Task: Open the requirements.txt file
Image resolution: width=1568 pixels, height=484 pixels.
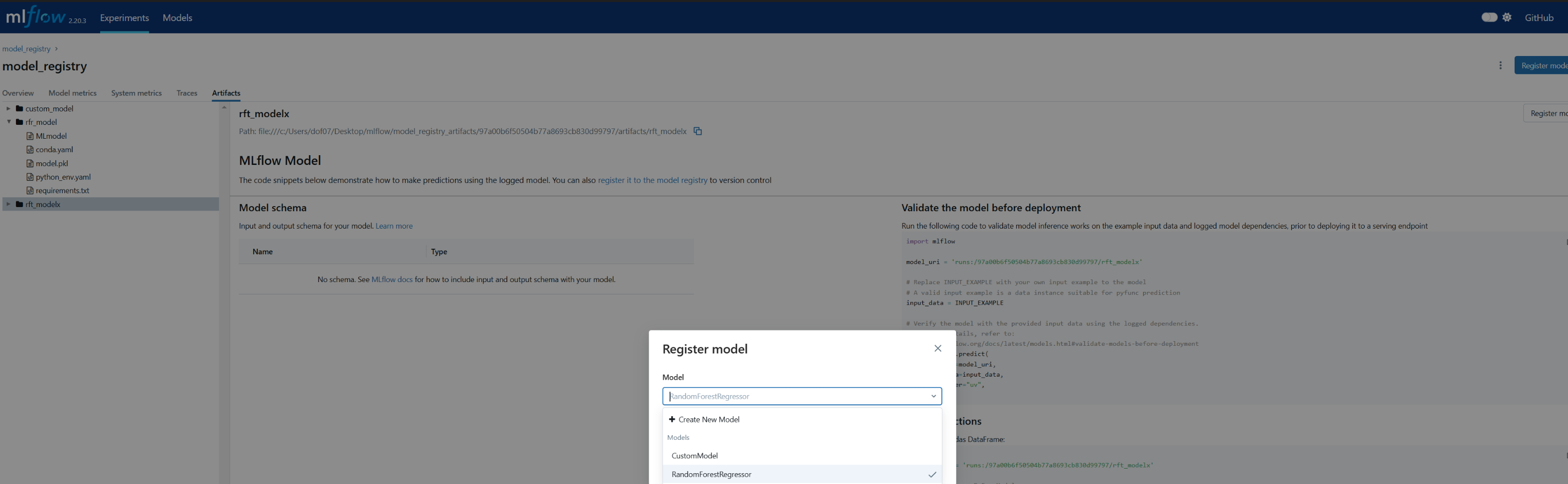Action: coord(62,191)
